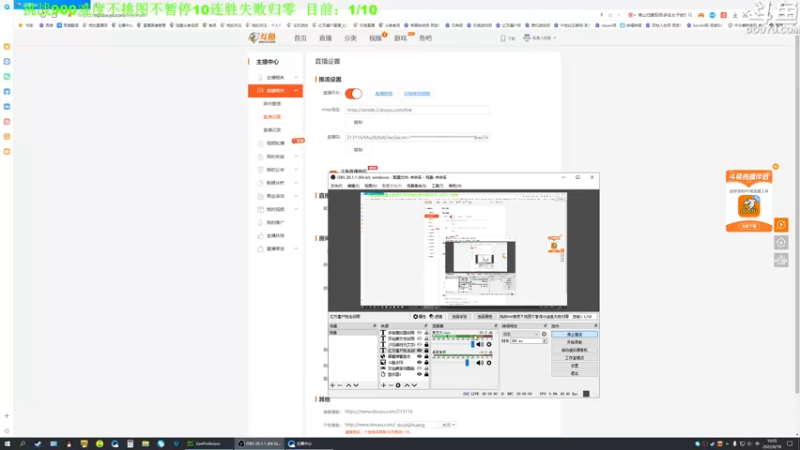
Task: Adjust top mixer channel volume slider
Action: click(x=472, y=344)
